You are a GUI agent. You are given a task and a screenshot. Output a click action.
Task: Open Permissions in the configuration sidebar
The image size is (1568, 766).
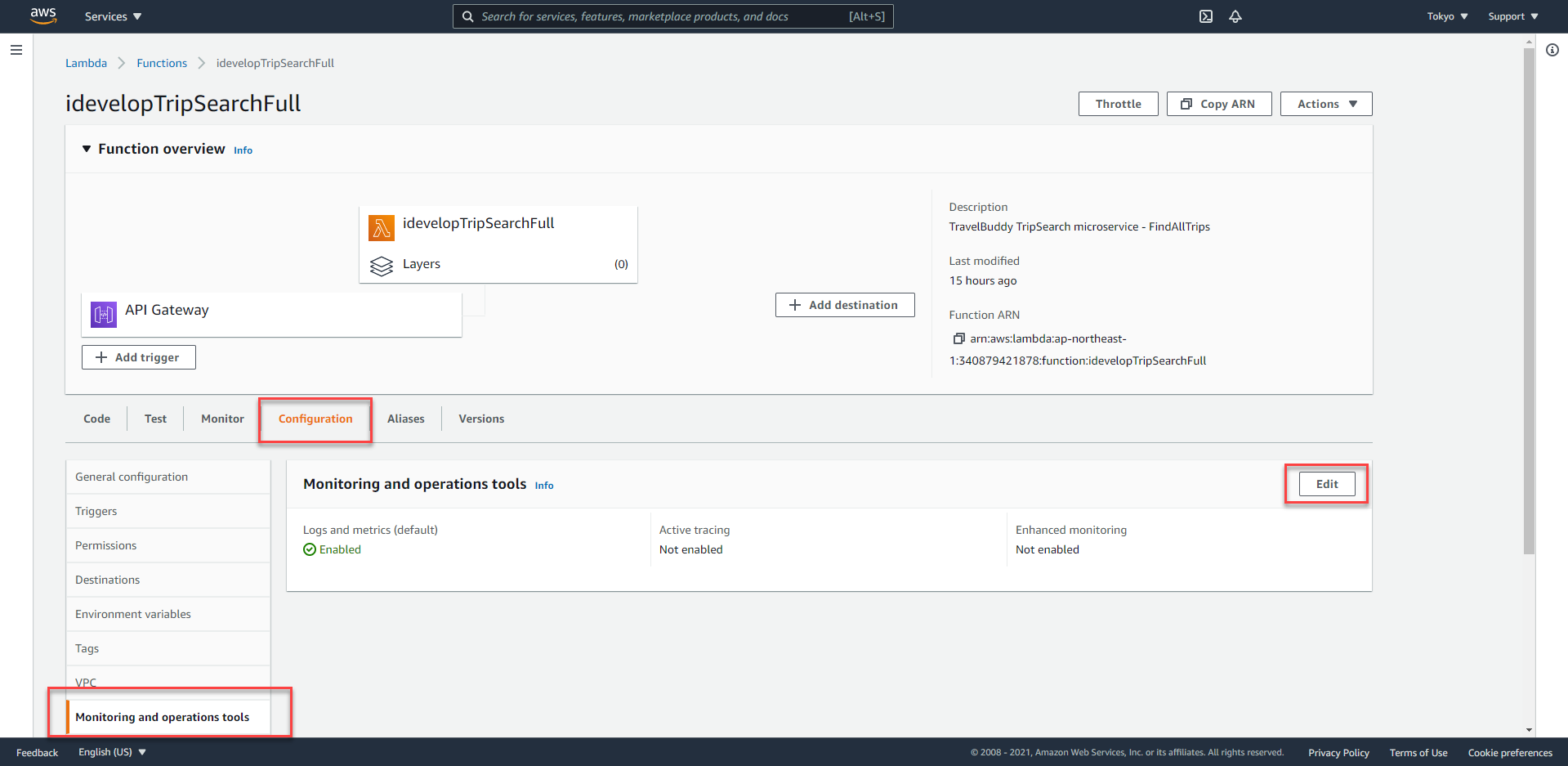168,545
